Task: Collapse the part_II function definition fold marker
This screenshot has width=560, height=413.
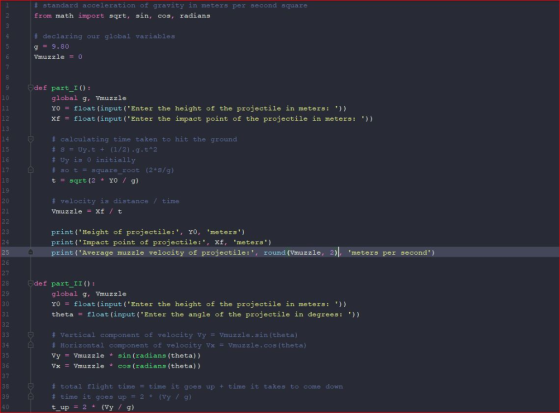Action: [30, 284]
